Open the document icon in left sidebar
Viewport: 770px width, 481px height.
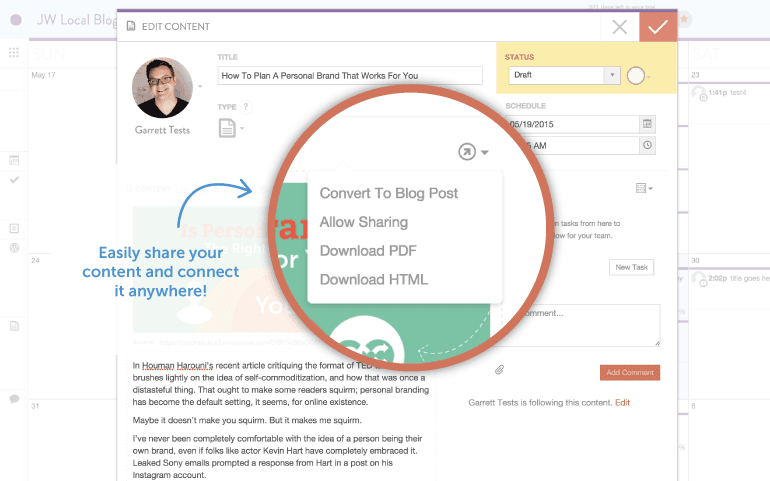click(x=14, y=326)
